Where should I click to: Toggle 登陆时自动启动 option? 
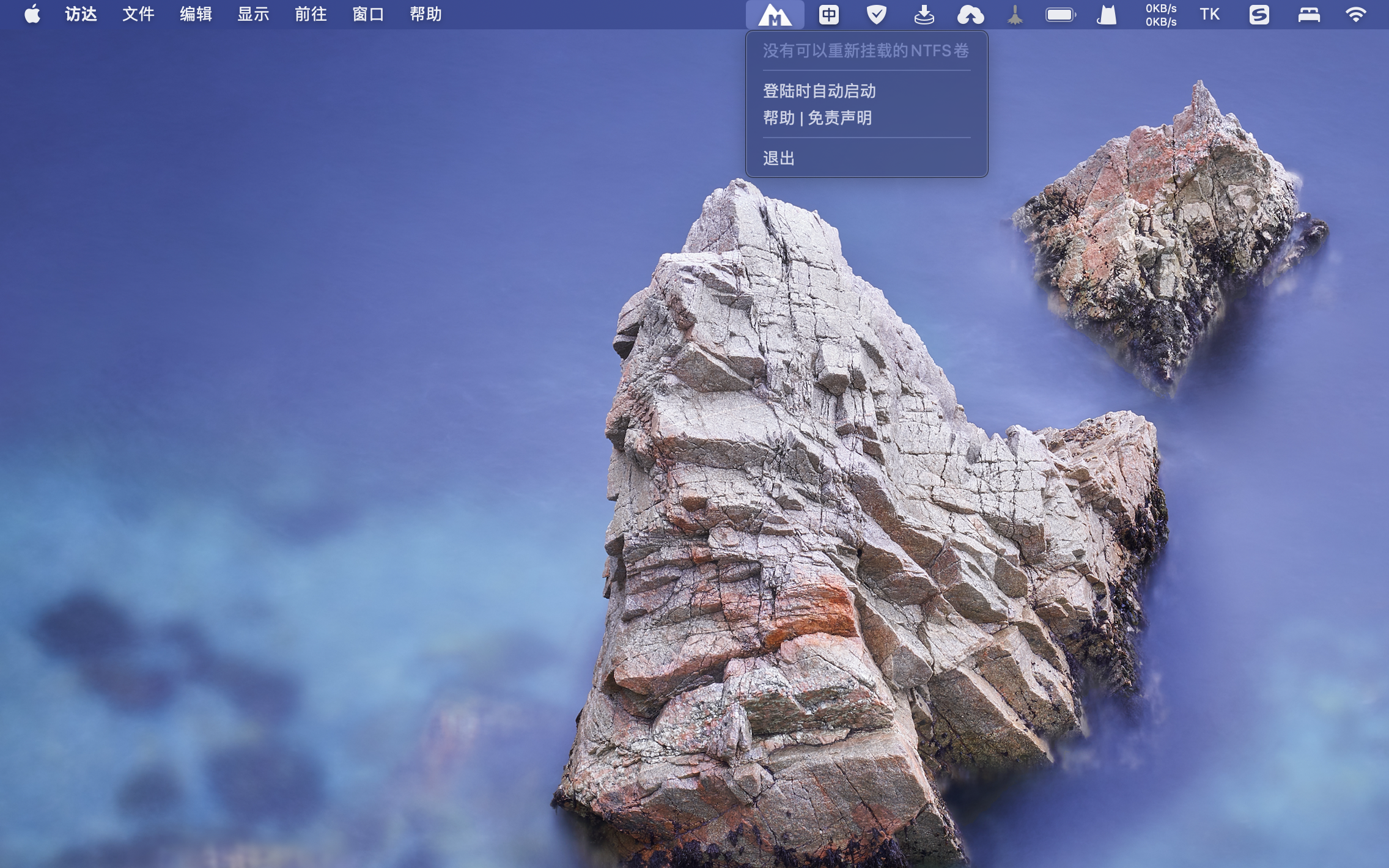coord(866,91)
